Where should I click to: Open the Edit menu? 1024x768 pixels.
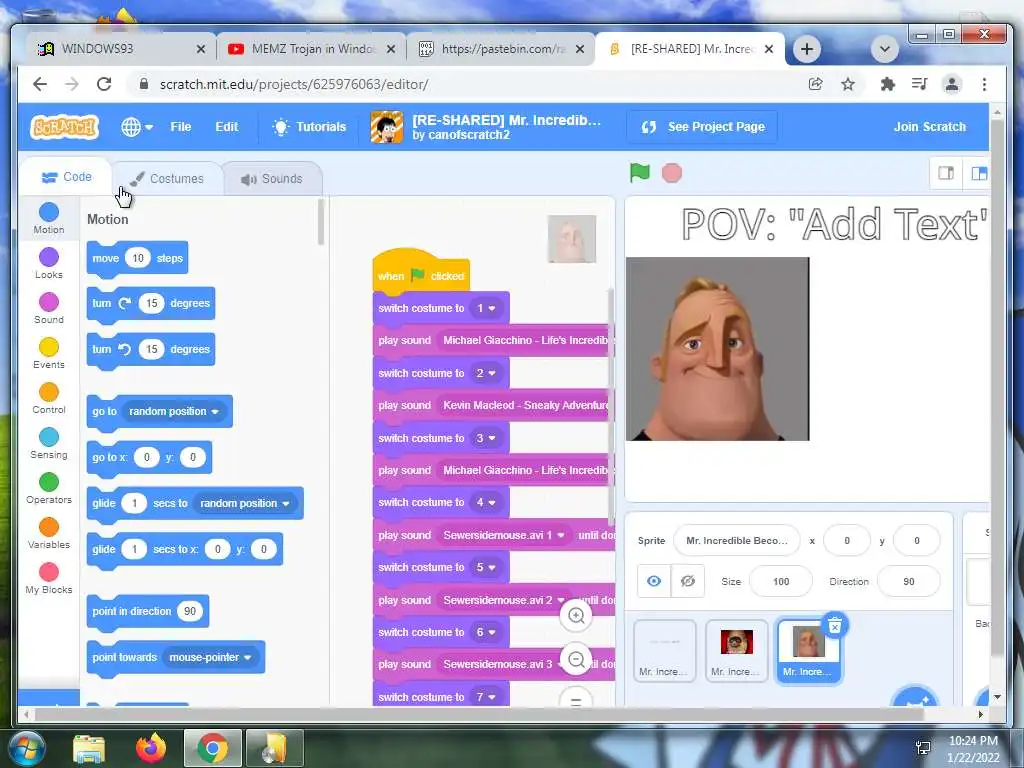(227, 127)
